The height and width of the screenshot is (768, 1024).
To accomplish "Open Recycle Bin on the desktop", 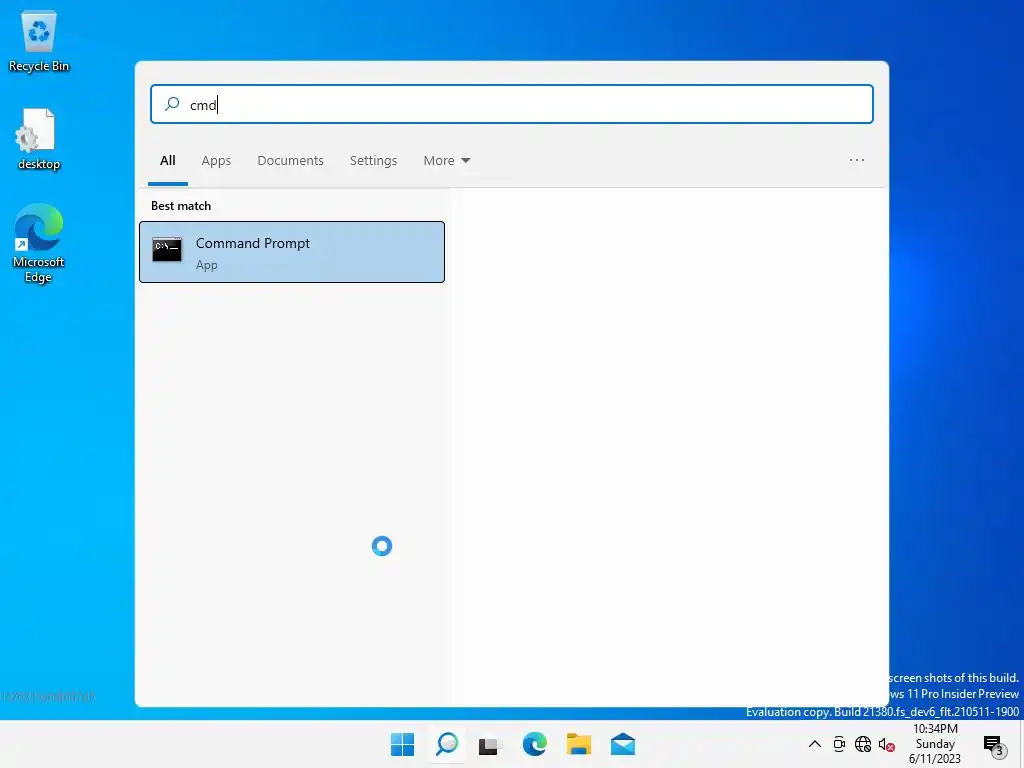I will pos(39,41).
